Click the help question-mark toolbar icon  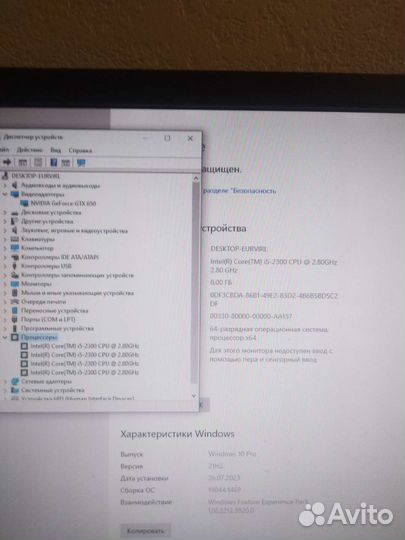point(53,162)
